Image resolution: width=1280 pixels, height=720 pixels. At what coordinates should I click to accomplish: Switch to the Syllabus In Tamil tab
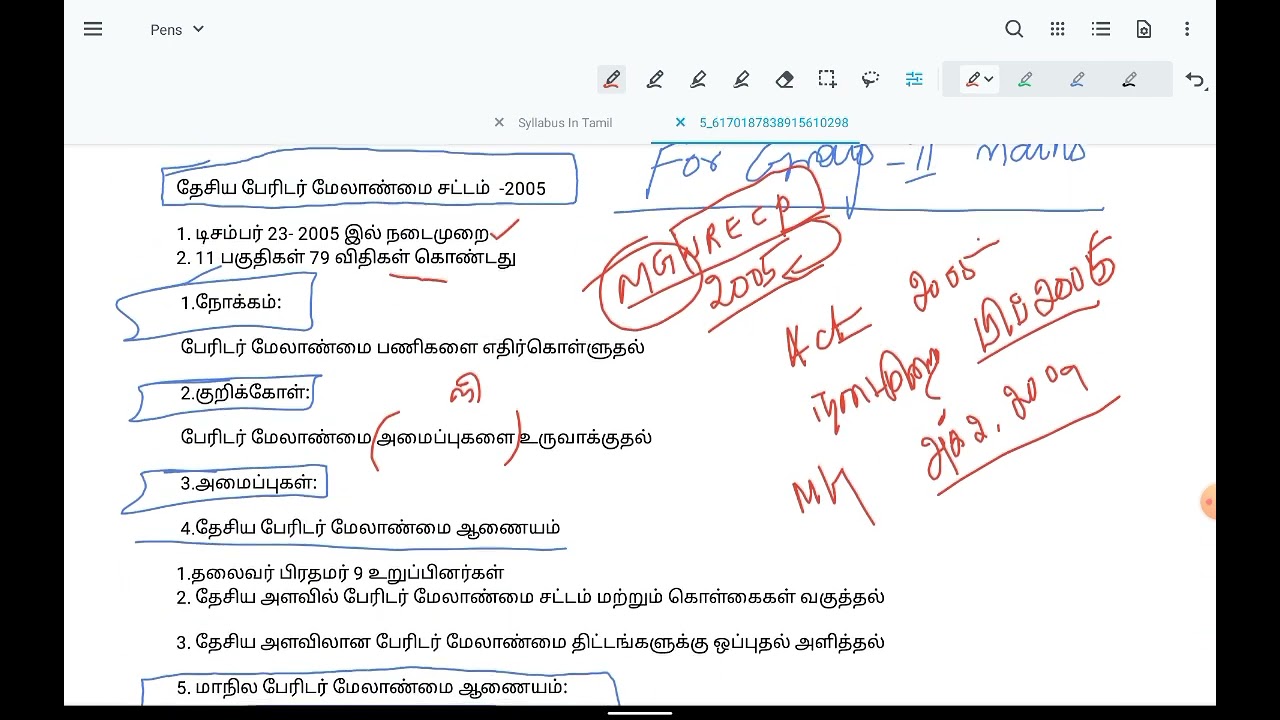pyautogui.click(x=565, y=123)
